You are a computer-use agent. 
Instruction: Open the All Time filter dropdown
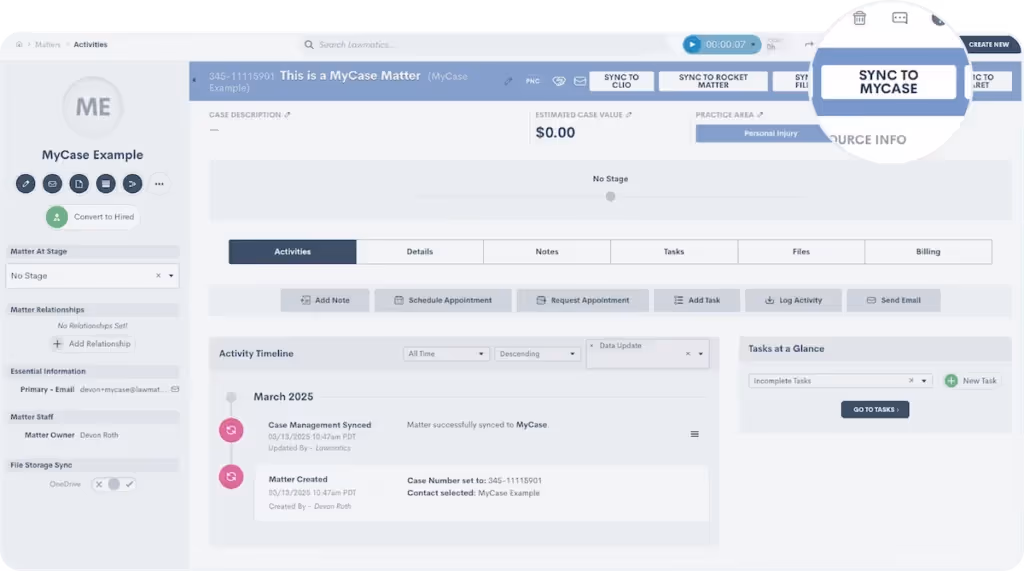tap(446, 354)
